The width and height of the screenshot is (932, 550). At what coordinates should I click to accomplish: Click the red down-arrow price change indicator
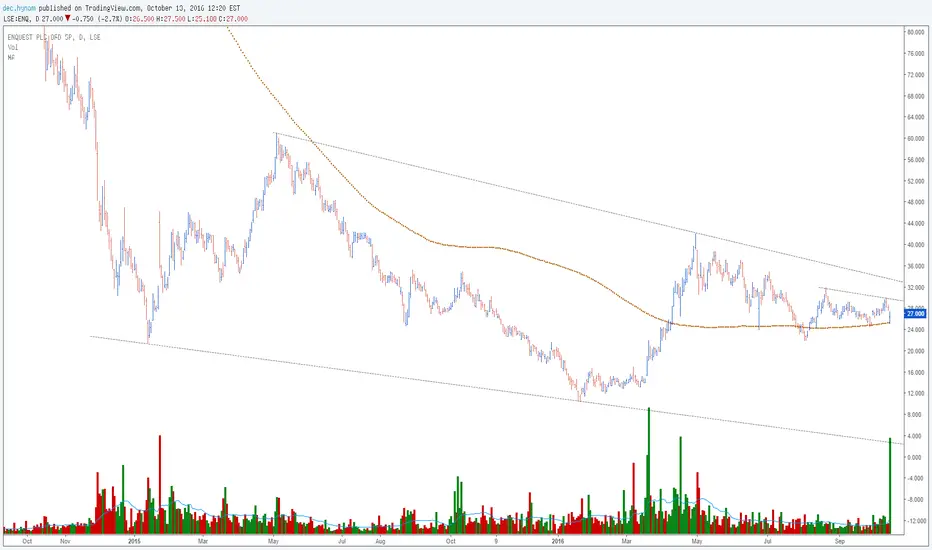(68, 18)
